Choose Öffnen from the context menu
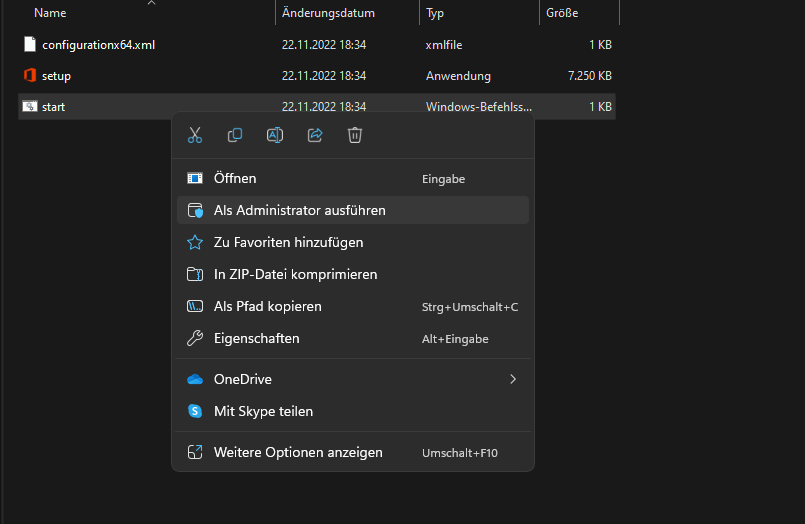This screenshot has height=524, width=805. click(x=235, y=178)
